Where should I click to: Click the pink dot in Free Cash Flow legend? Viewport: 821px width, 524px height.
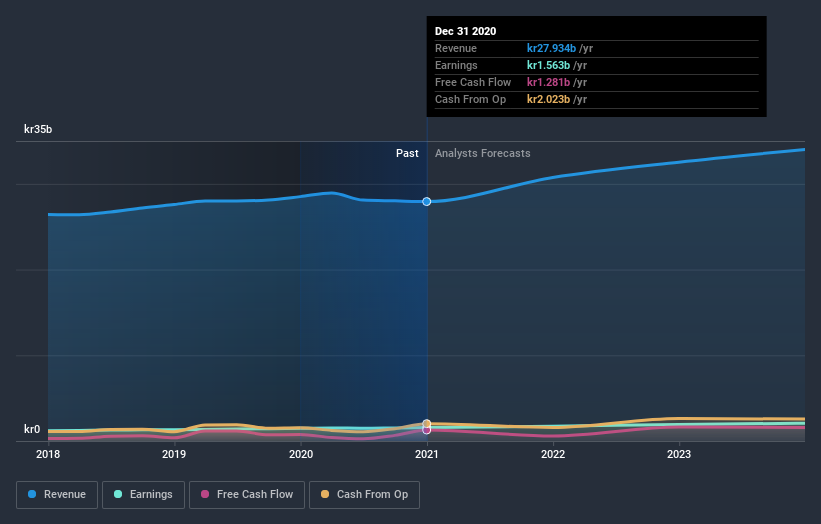[205, 494]
